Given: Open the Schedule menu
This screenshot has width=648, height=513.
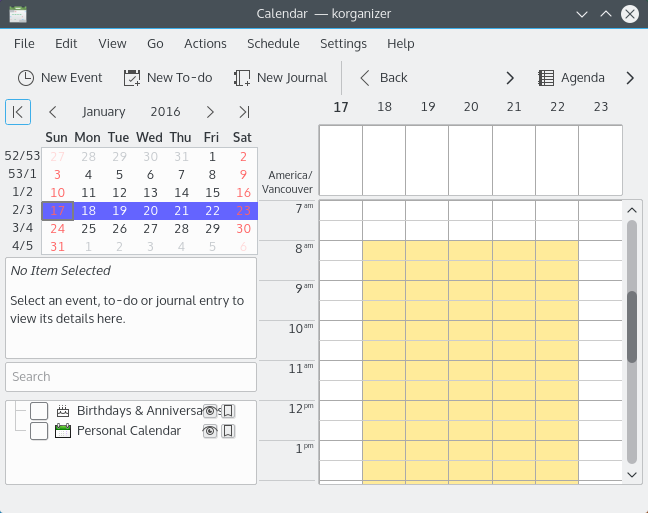Looking at the screenshot, I should pyautogui.click(x=273, y=43).
